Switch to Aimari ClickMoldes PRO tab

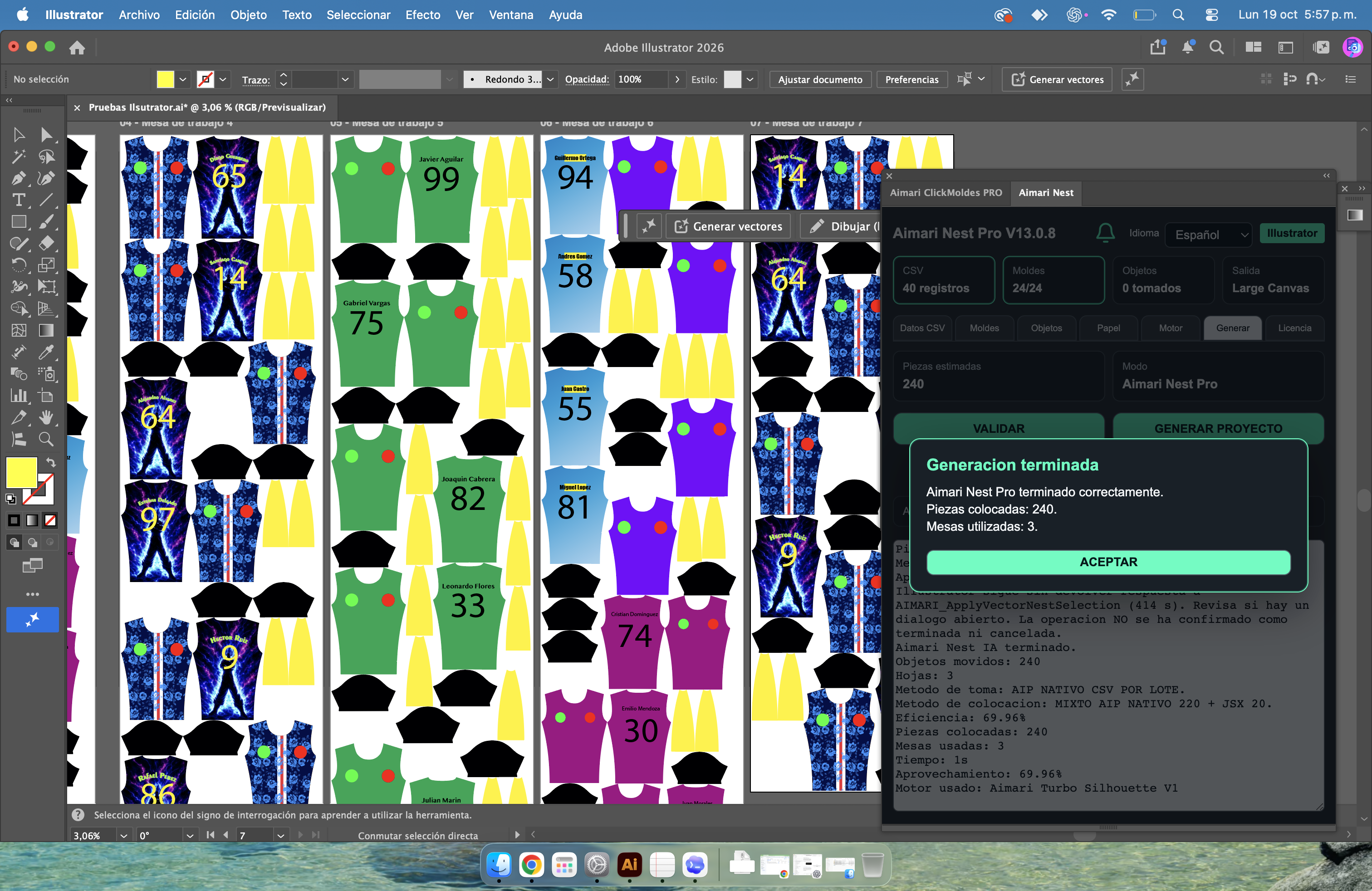click(946, 192)
